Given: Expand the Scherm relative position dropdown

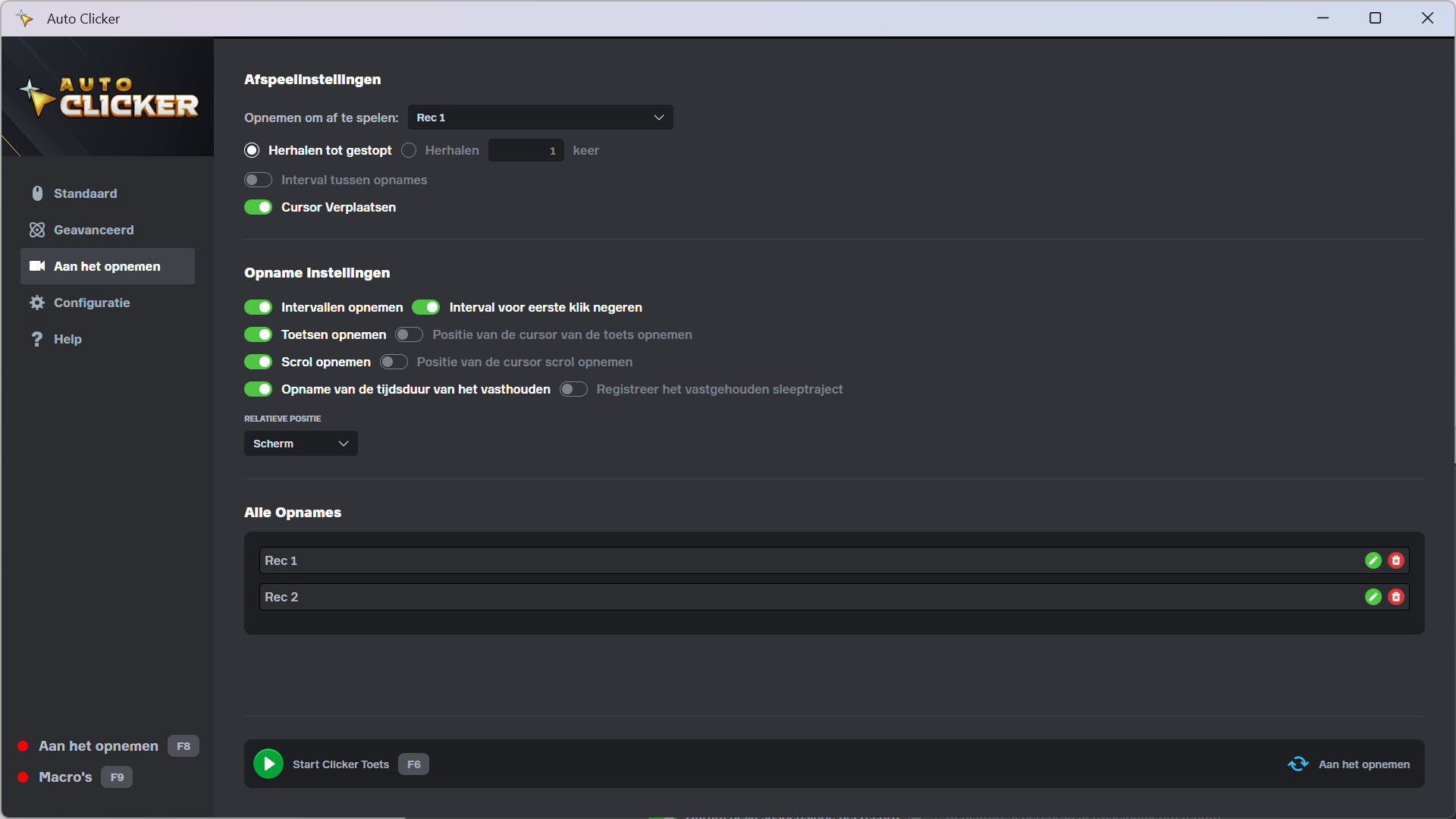Looking at the screenshot, I should click(x=300, y=444).
